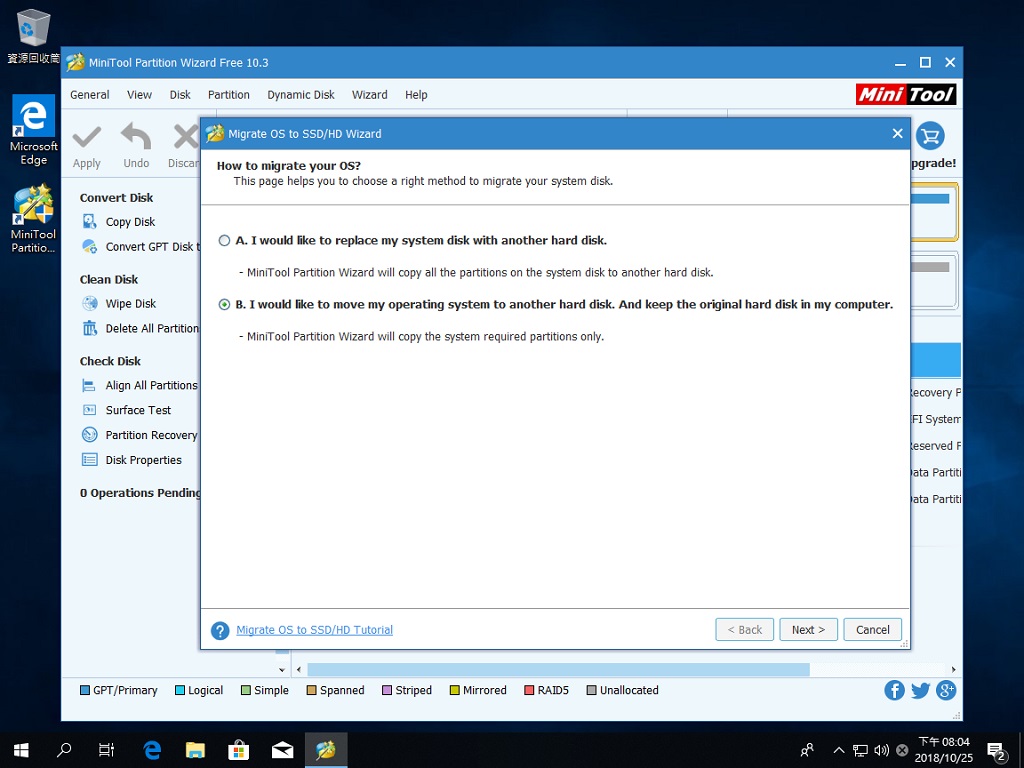Click the Undo arrow toolbar icon

136,136
